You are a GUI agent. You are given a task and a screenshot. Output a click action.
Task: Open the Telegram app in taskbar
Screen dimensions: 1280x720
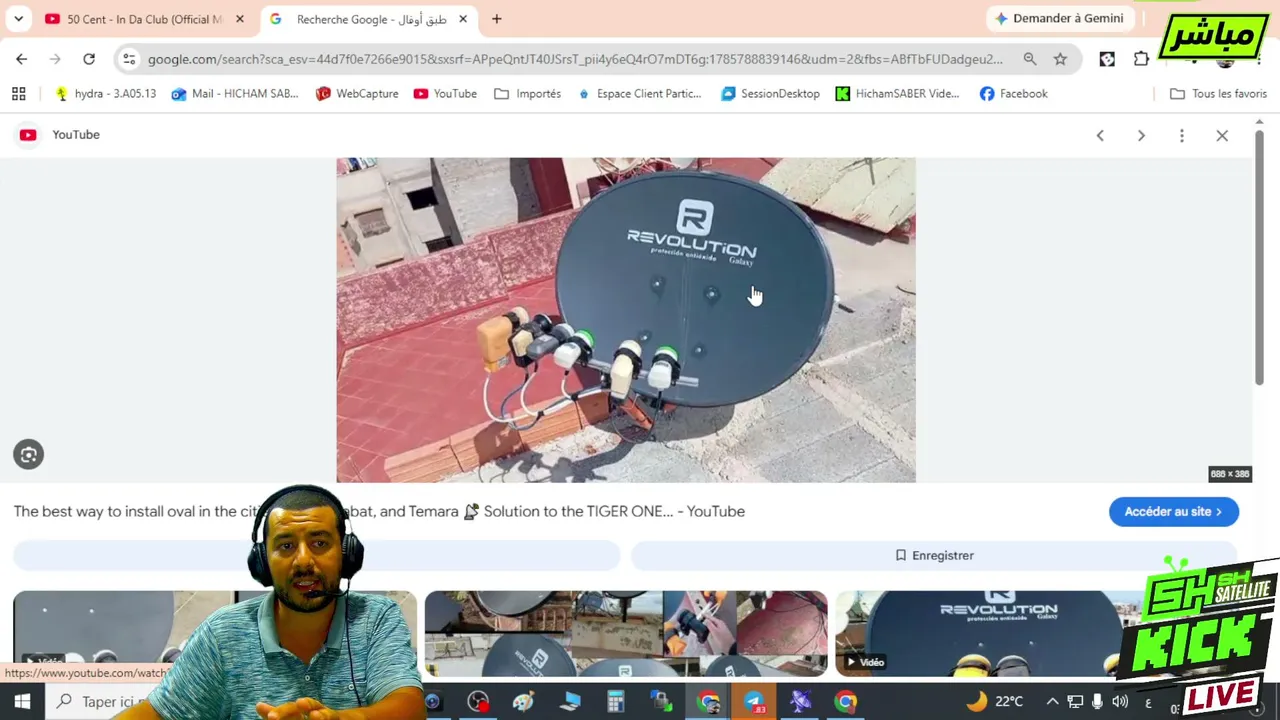754,702
